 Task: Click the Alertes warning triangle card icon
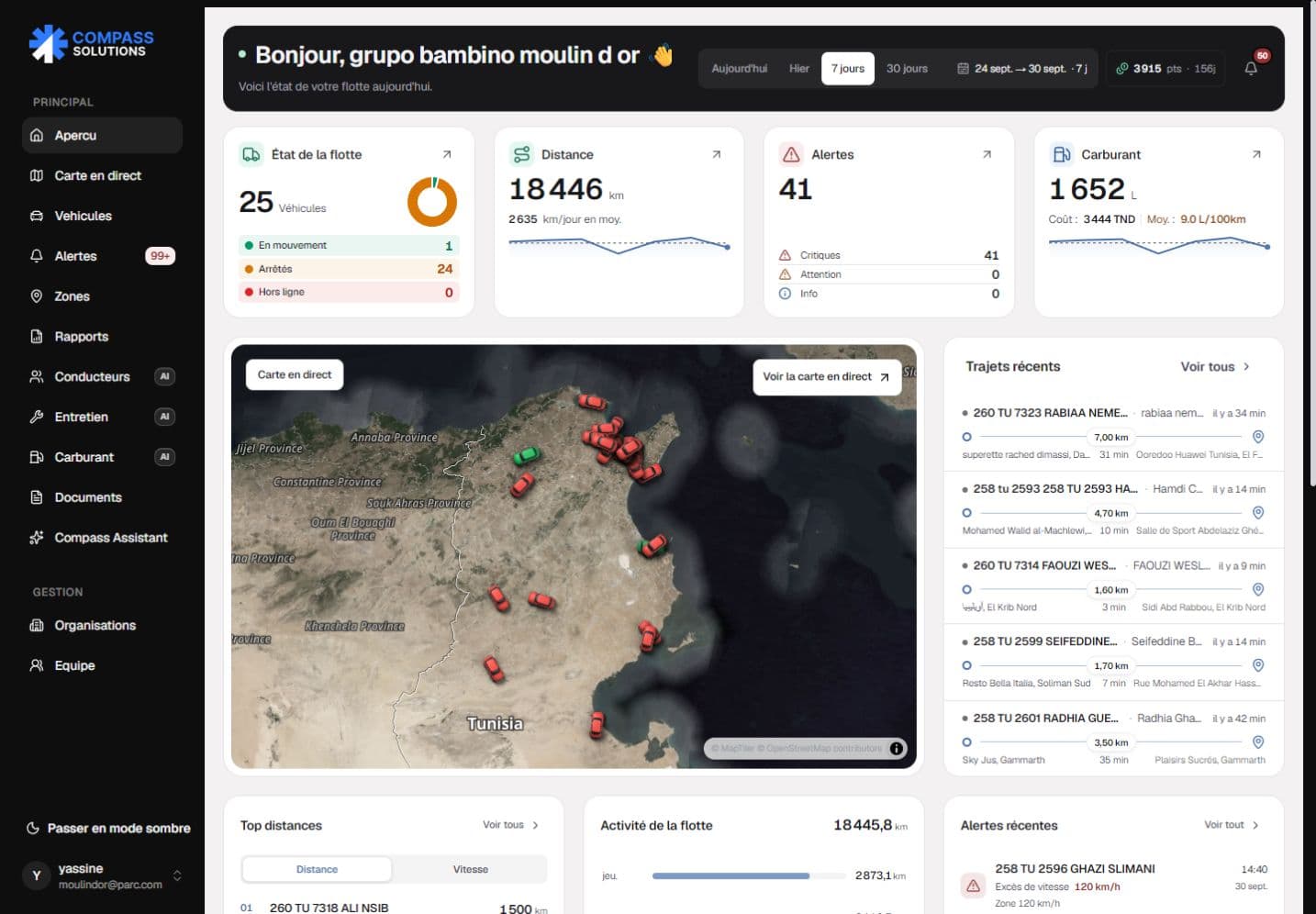pos(791,154)
